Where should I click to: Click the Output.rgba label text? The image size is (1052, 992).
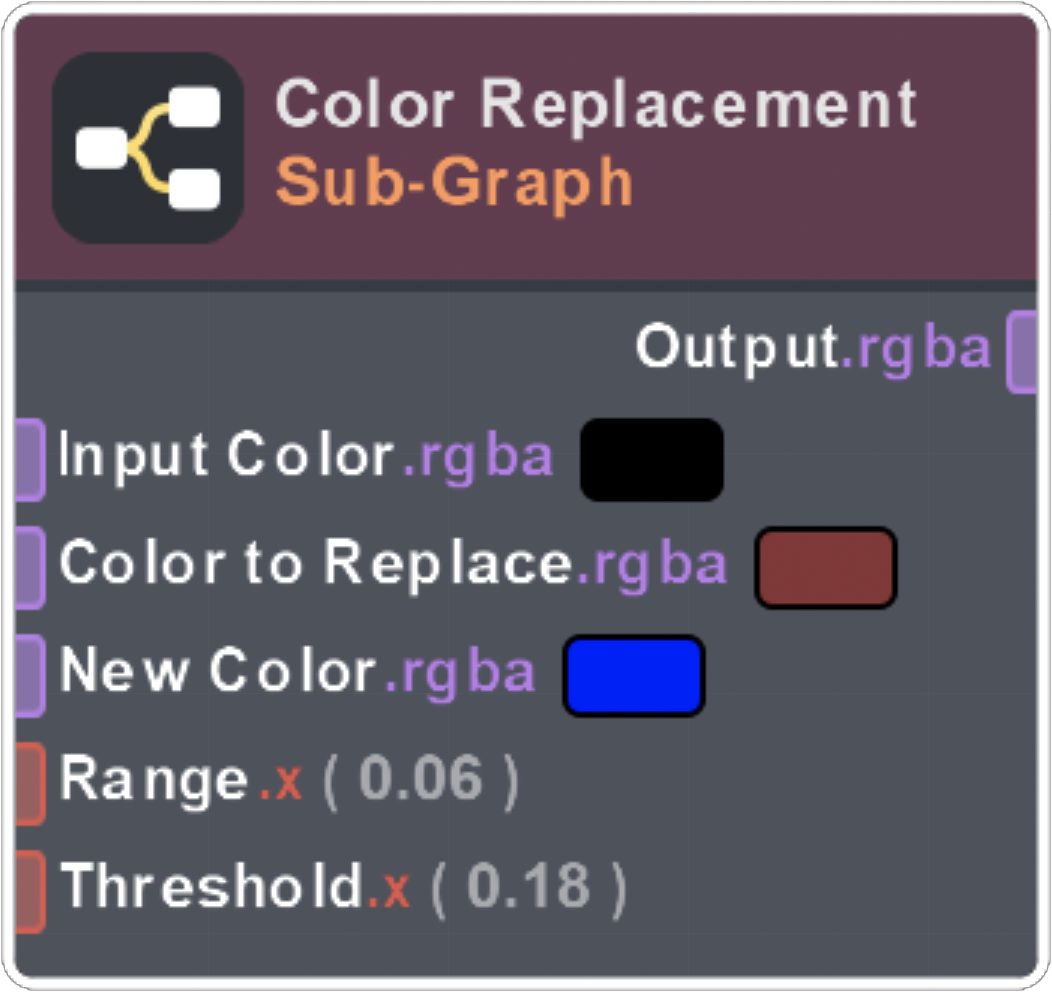tap(812, 349)
